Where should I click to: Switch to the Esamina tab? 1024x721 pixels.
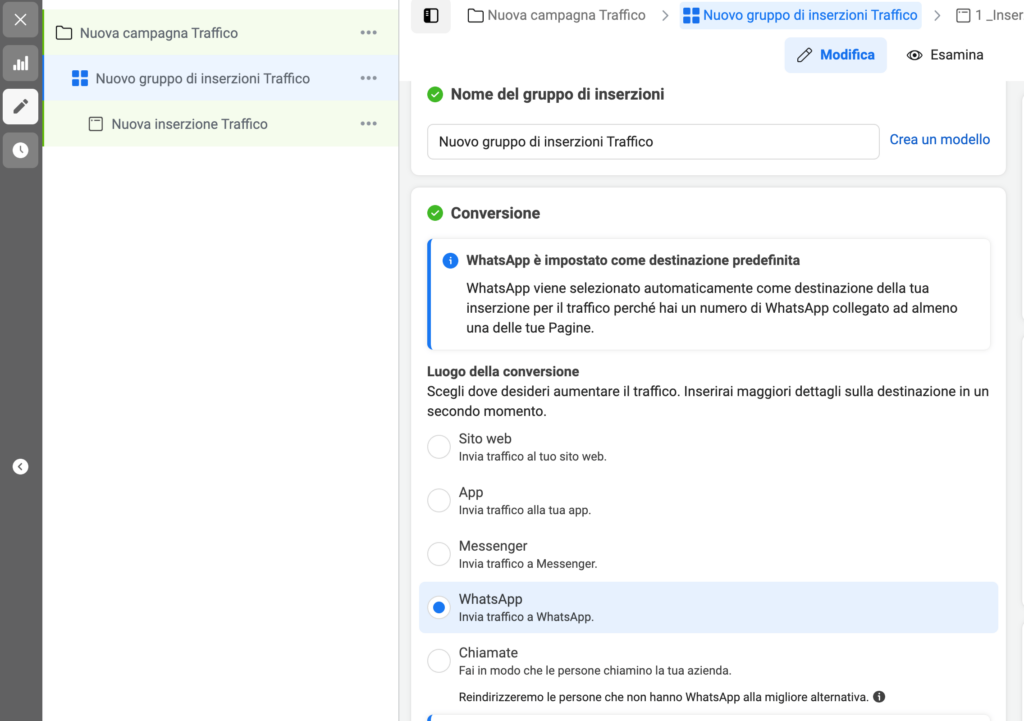(x=945, y=55)
